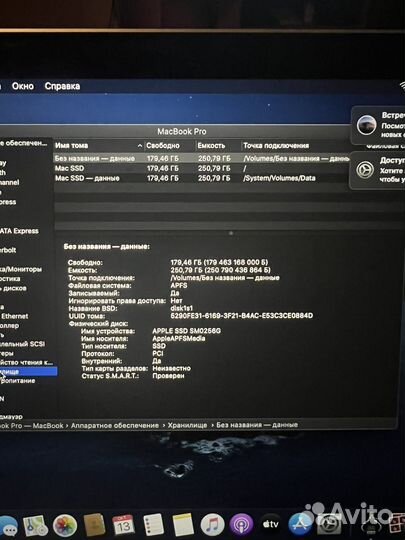Click the protocol value 'PCI'
Image resolution: width=405 pixels, height=540 pixels.
tap(158, 353)
